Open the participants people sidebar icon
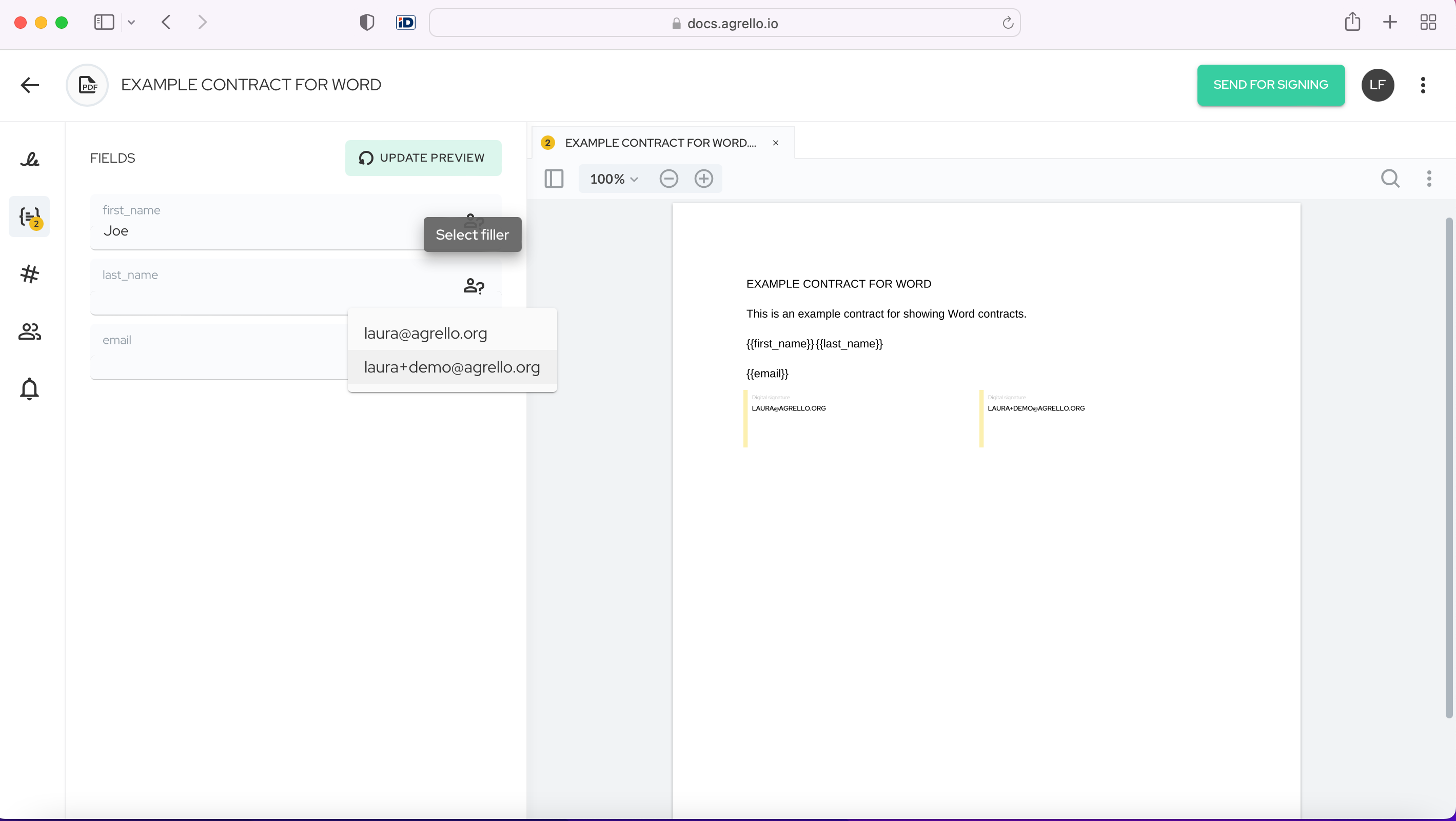Screen dimensions: 1456x821 click(x=29, y=331)
